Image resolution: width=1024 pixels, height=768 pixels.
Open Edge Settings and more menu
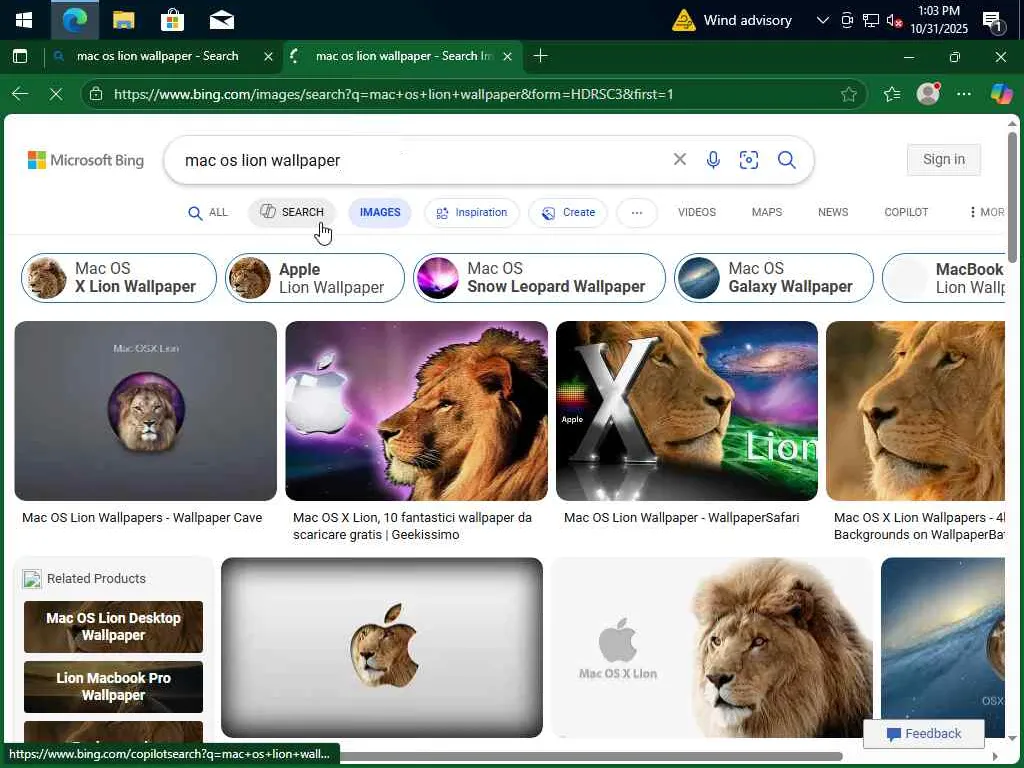pyautogui.click(x=963, y=94)
